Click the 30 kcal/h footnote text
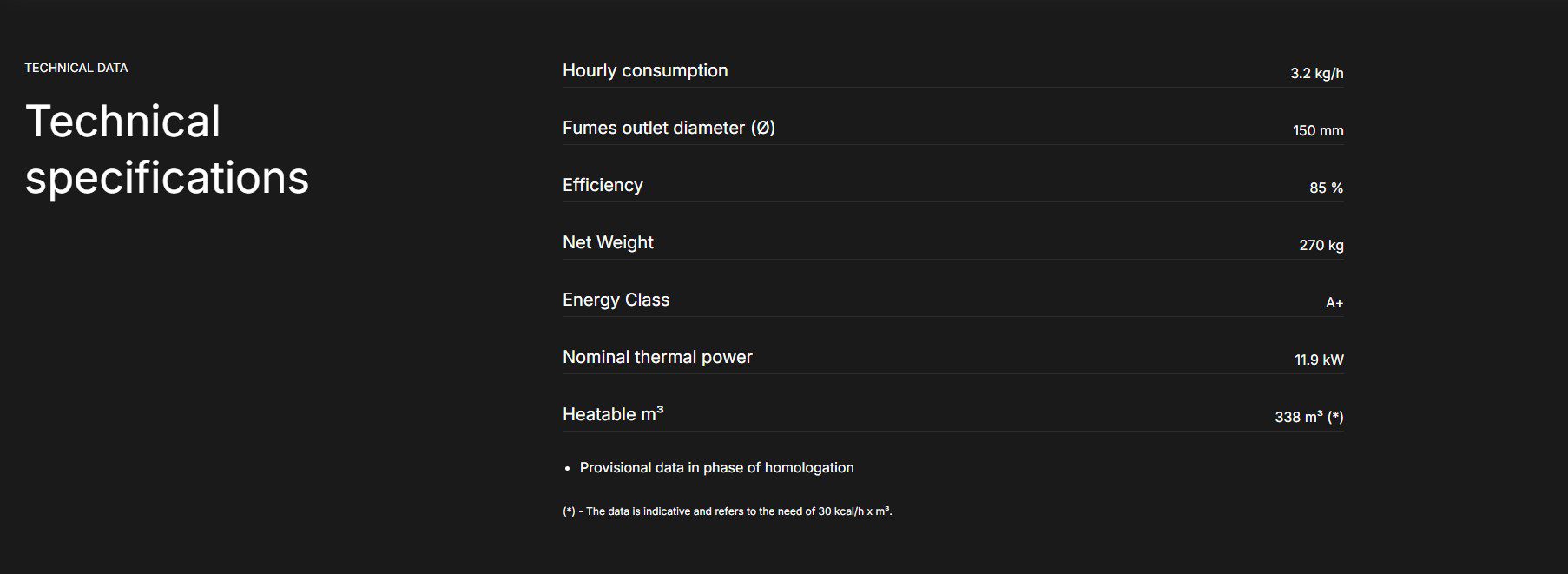1568x574 pixels. (727, 511)
